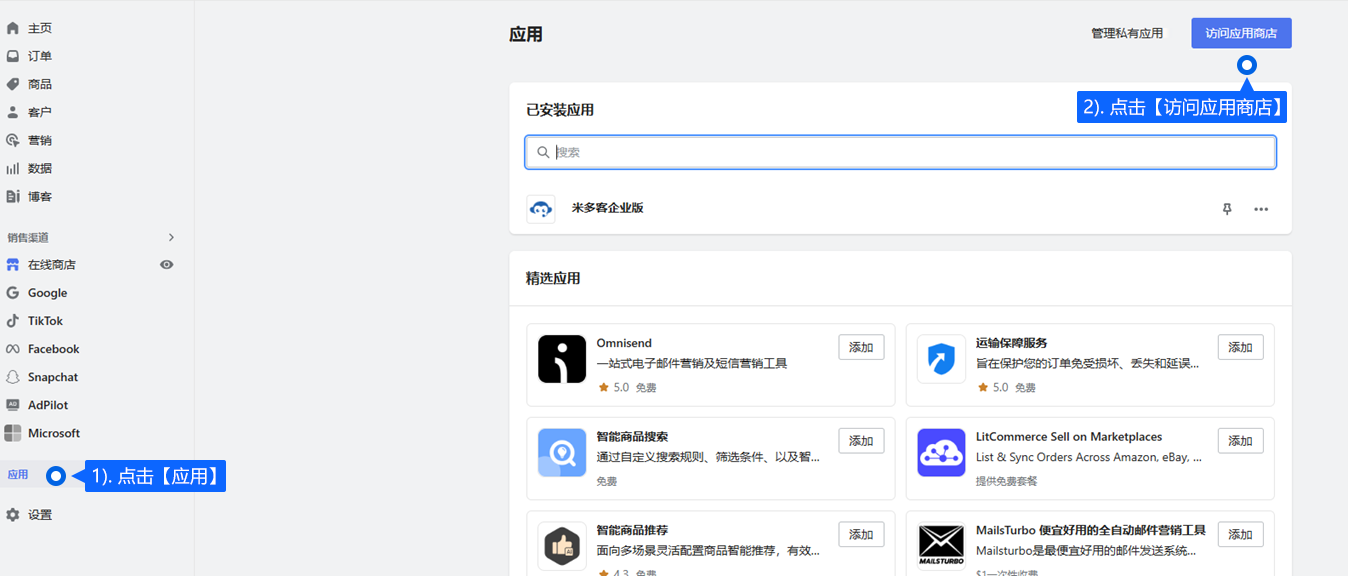This screenshot has width=1348, height=576.
Task: Pin the 米多客企业版 app
Action: (1227, 209)
